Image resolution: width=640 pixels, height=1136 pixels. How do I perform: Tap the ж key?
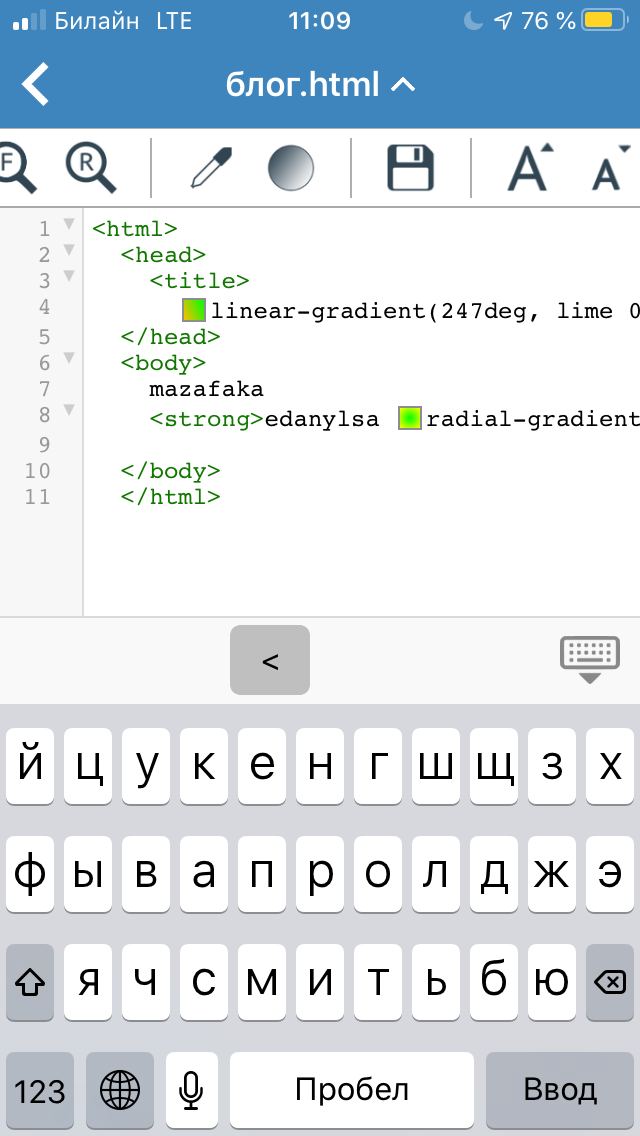[x=552, y=874]
